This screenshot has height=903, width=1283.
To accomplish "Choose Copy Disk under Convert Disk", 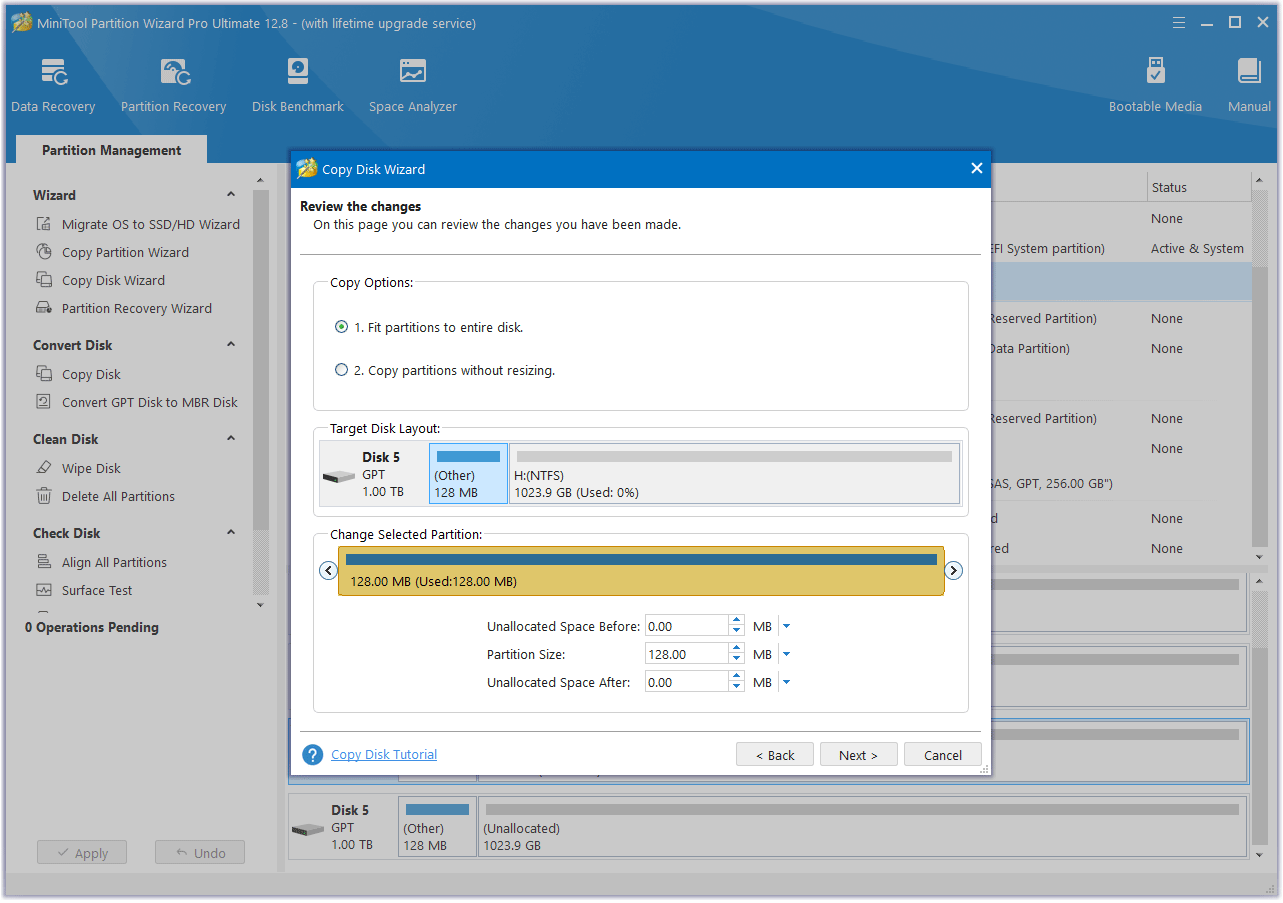I will (x=78, y=374).
